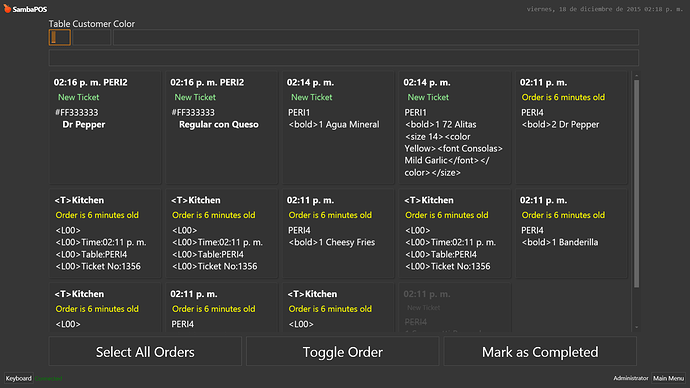Image resolution: width=690 pixels, height=388 pixels.
Task: Click the wide Color input field
Action: coord(376,37)
